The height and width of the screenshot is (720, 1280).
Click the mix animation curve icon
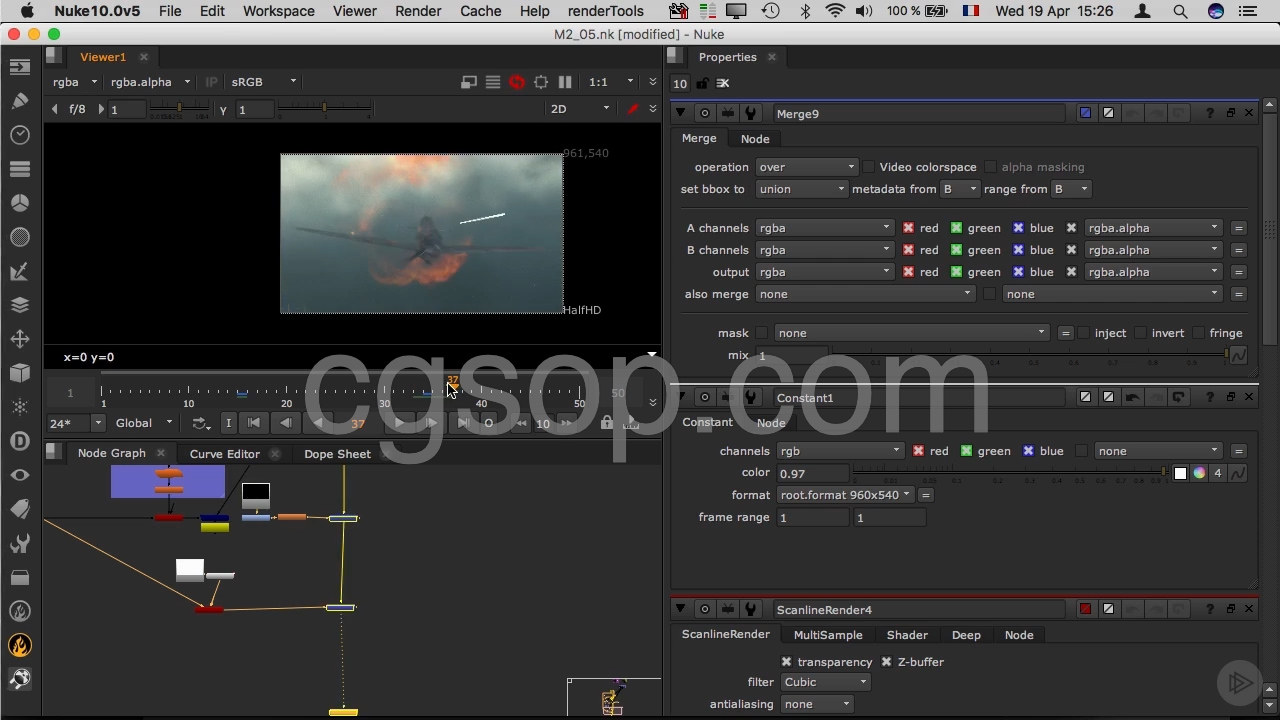pyautogui.click(x=1238, y=355)
